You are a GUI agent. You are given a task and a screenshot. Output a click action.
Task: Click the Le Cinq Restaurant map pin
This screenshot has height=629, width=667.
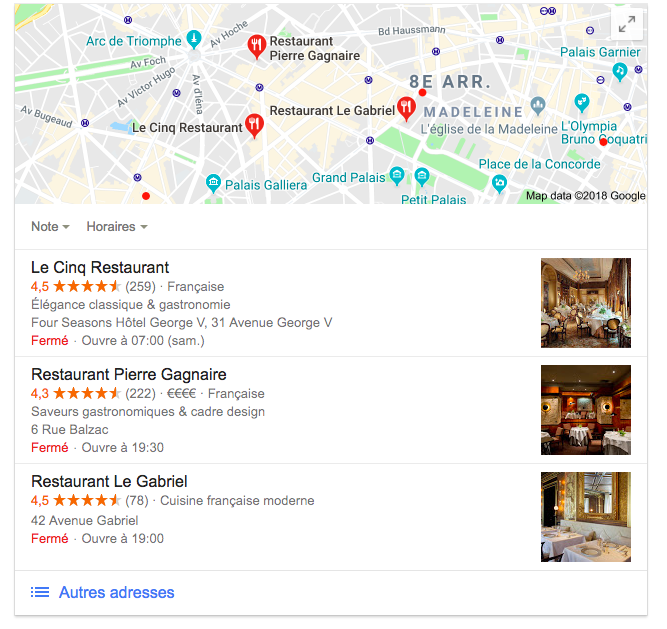pyautogui.click(x=254, y=126)
